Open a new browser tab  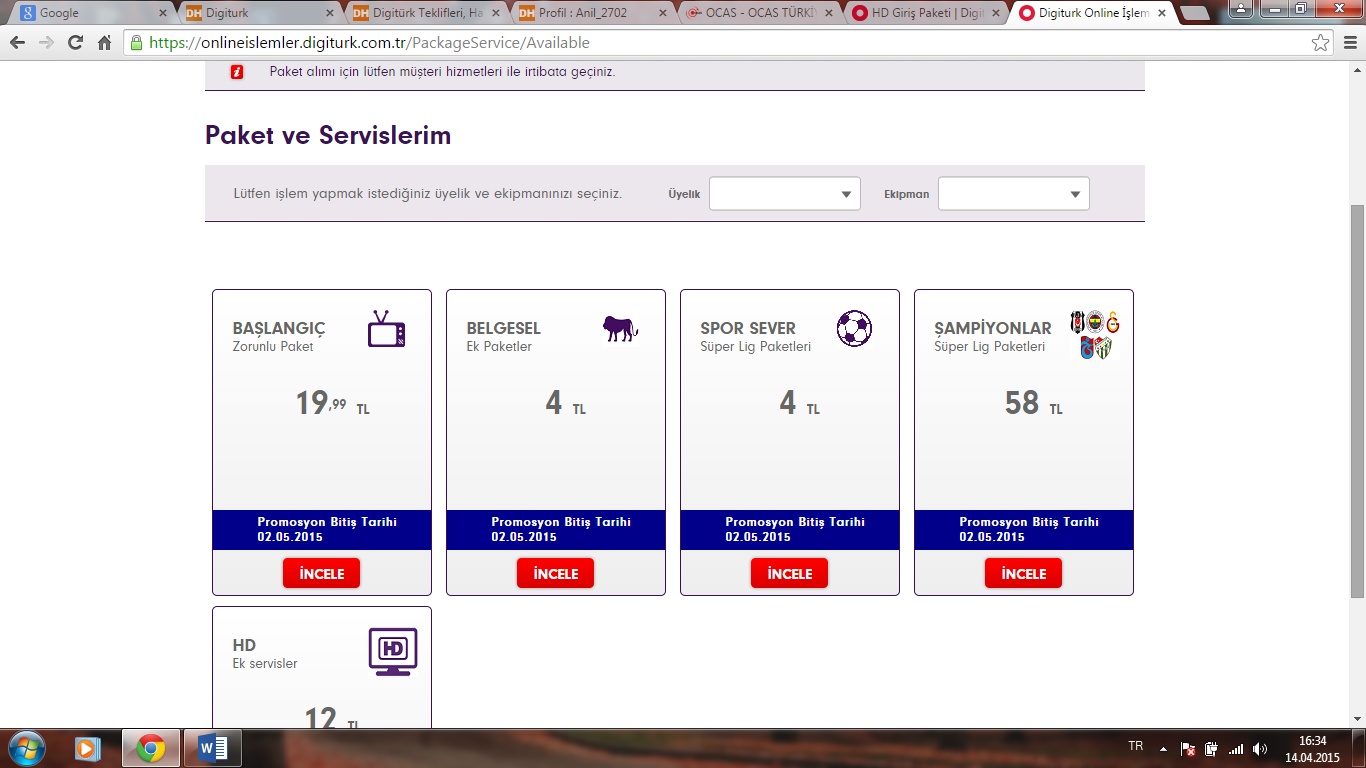pyautogui.click(x=1195, y=14)
